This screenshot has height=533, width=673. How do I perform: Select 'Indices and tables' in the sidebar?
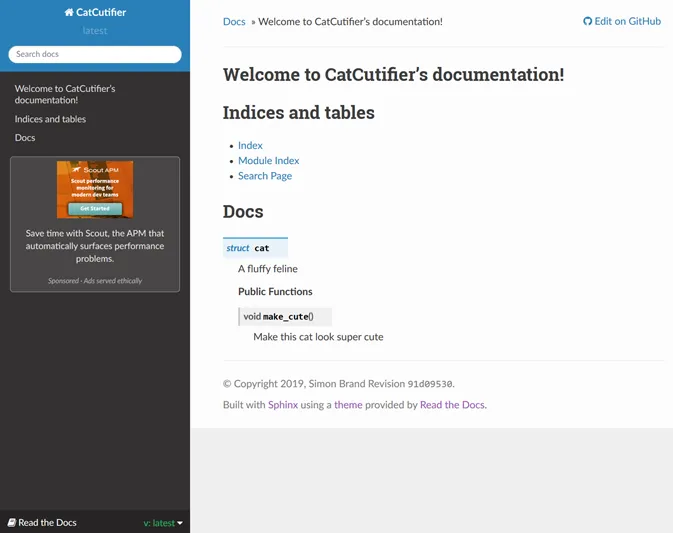(50, 119)
